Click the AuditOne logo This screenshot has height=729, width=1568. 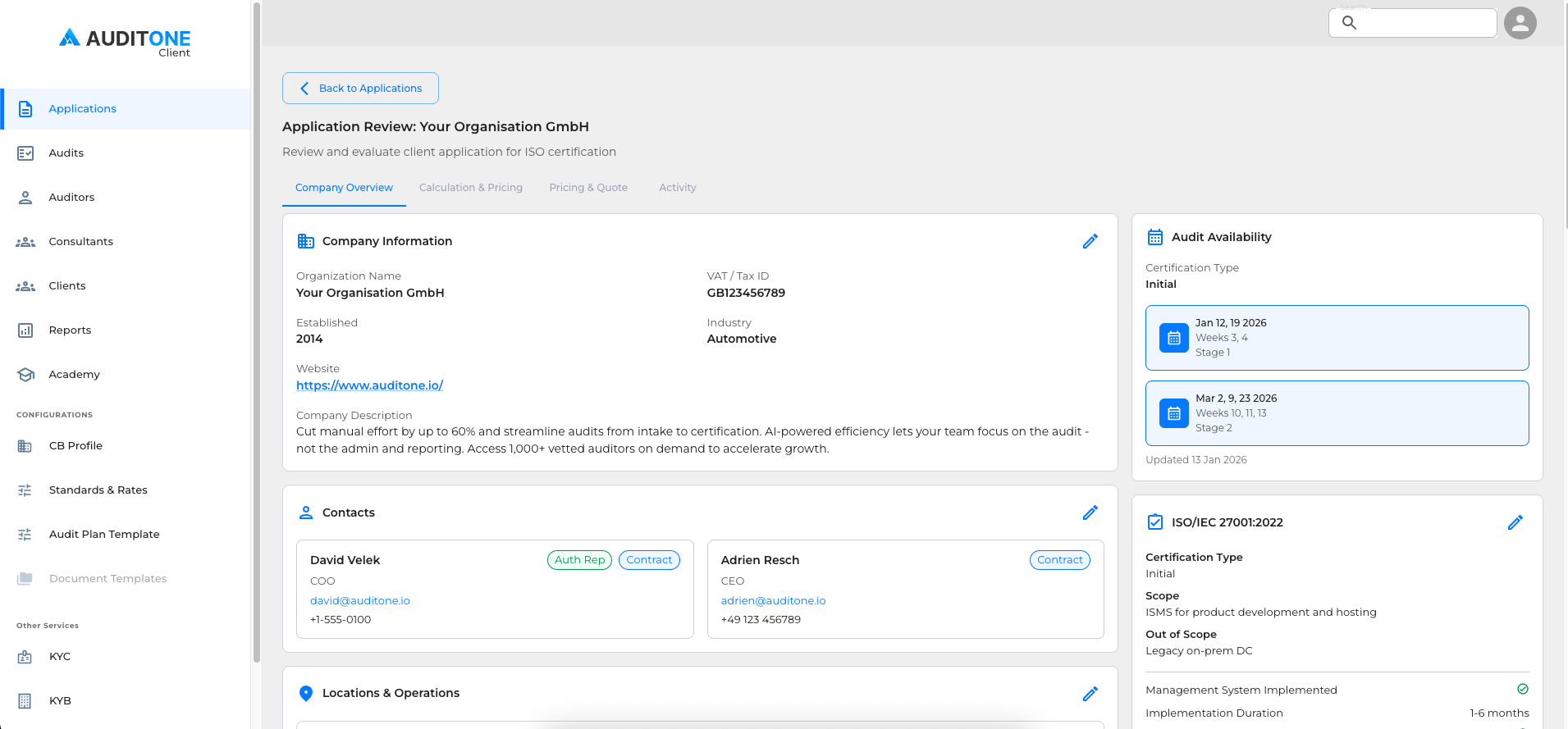coord(125,43)
